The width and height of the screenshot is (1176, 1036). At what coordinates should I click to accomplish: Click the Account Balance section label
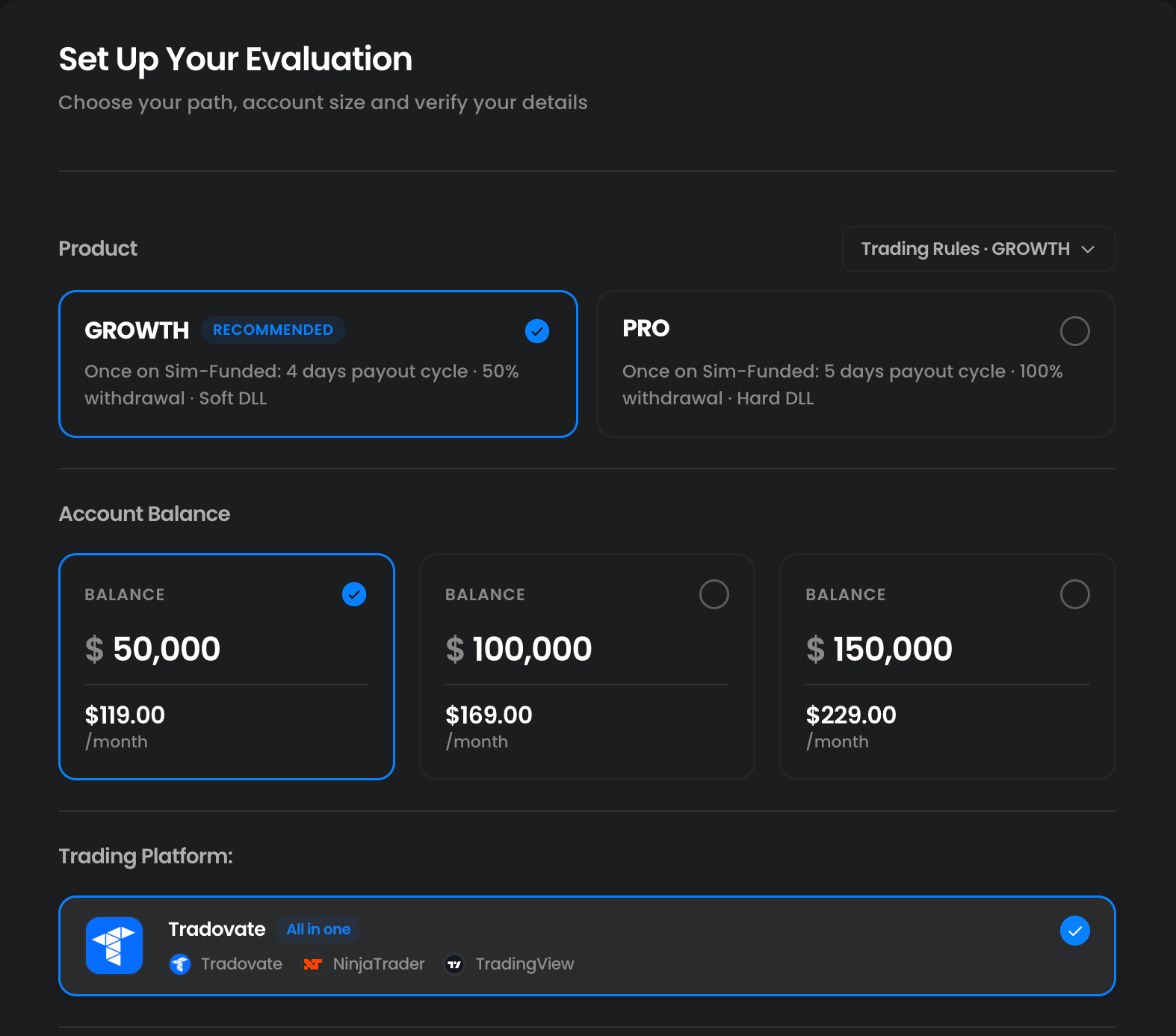point(144,514)
